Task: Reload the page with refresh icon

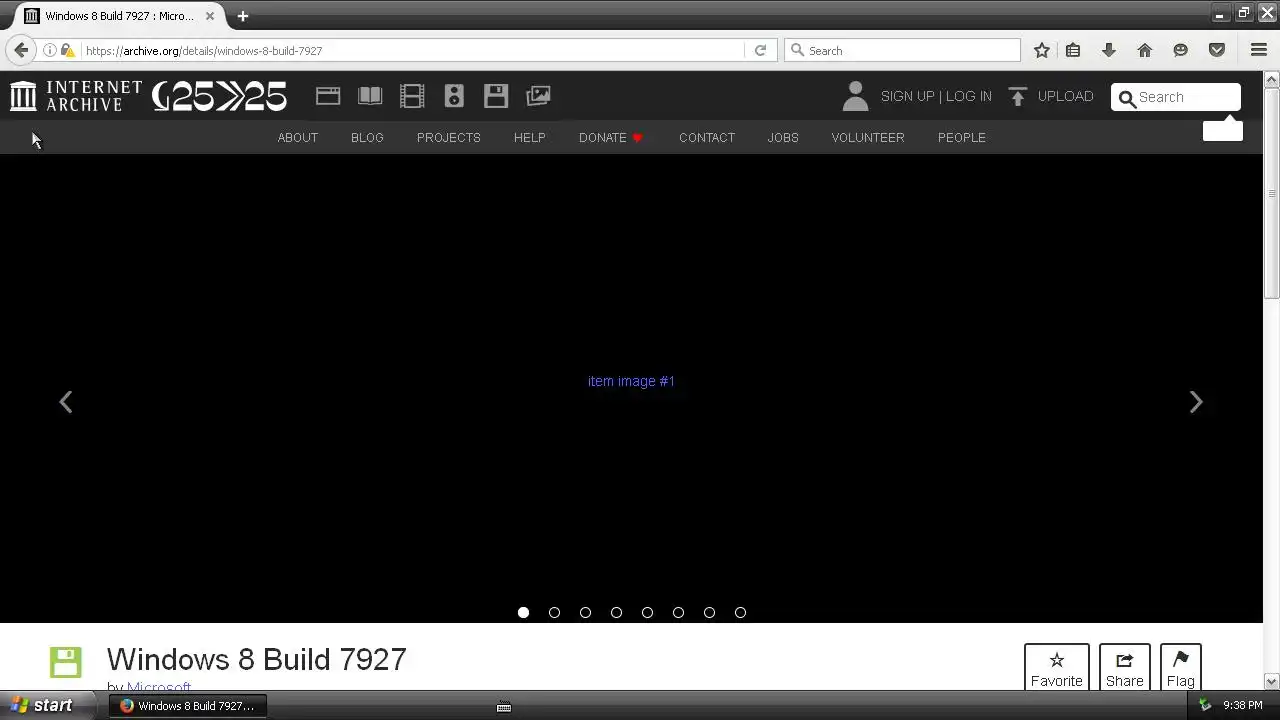Action: click(760, 50)
